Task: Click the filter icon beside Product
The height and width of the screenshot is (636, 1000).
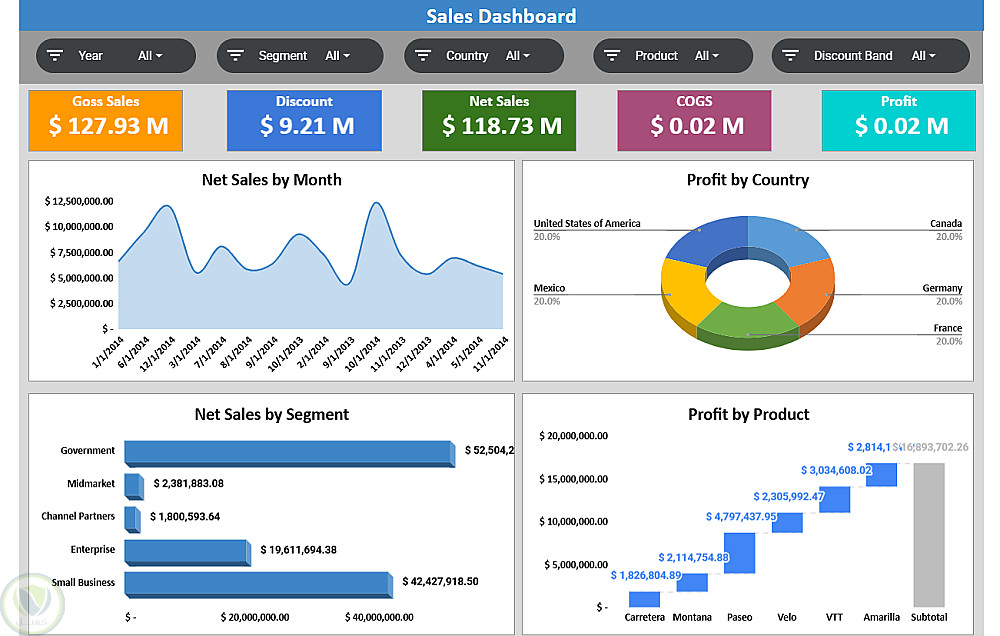Action: click(612, 55)
